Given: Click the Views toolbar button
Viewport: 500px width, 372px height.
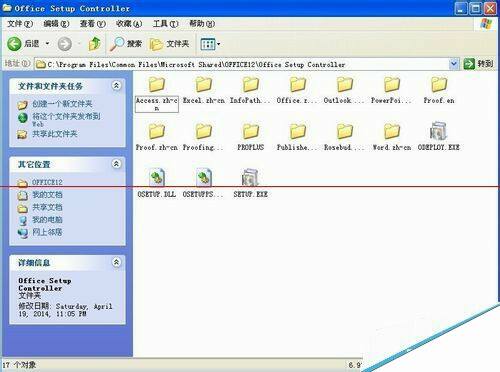Looking at the screenshot, I should 207,44.
